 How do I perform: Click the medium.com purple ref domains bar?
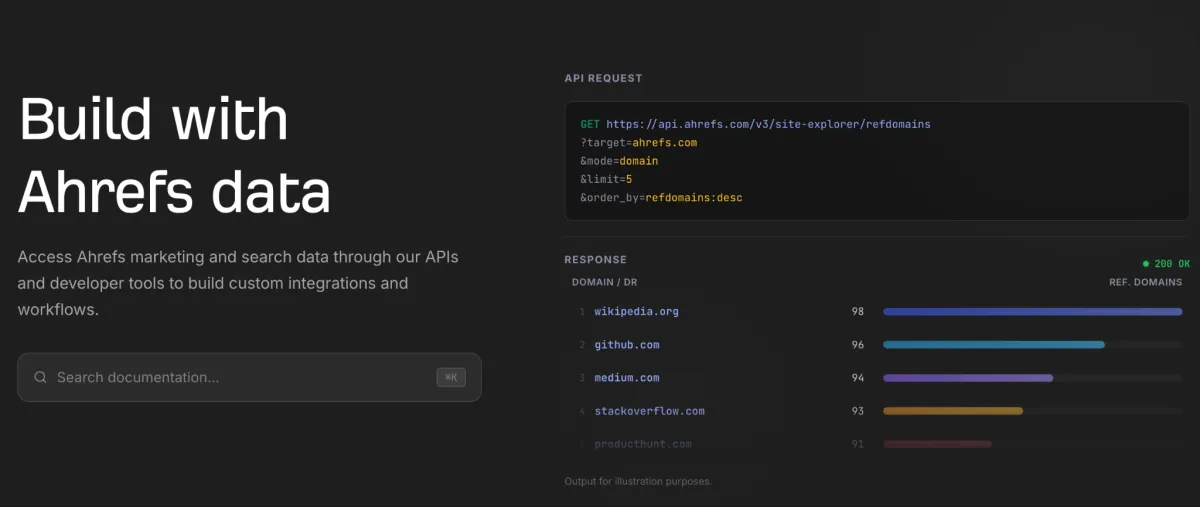(x=968, y=378)
